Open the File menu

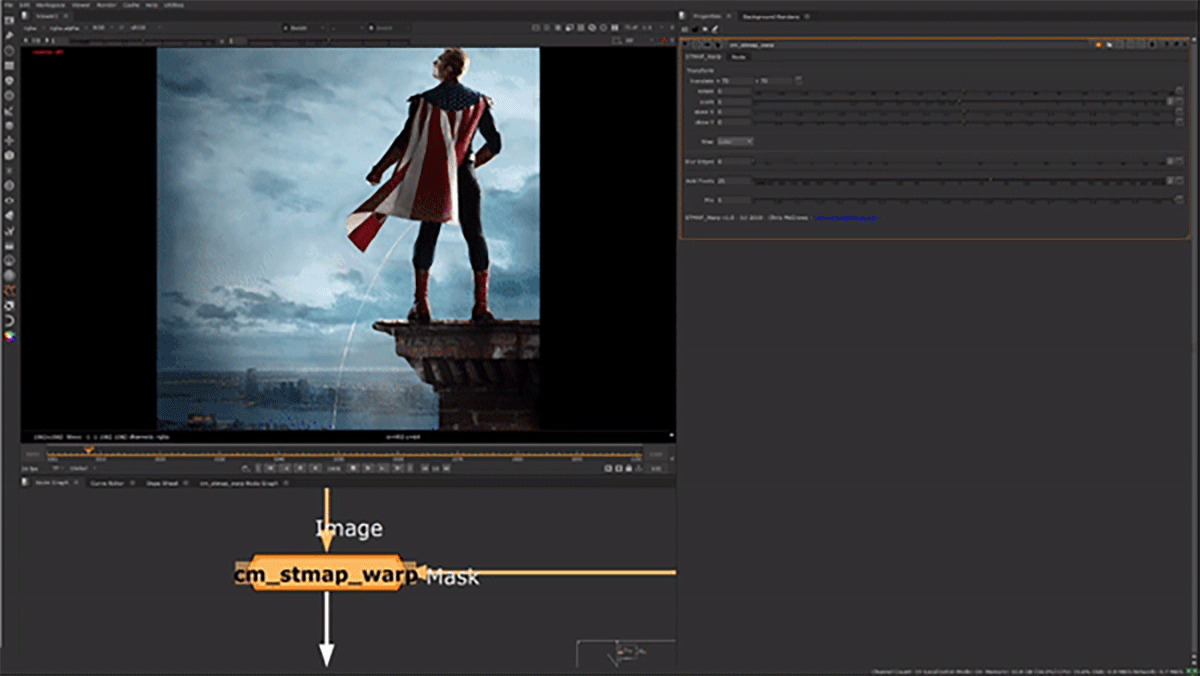(x=7, y=5)
